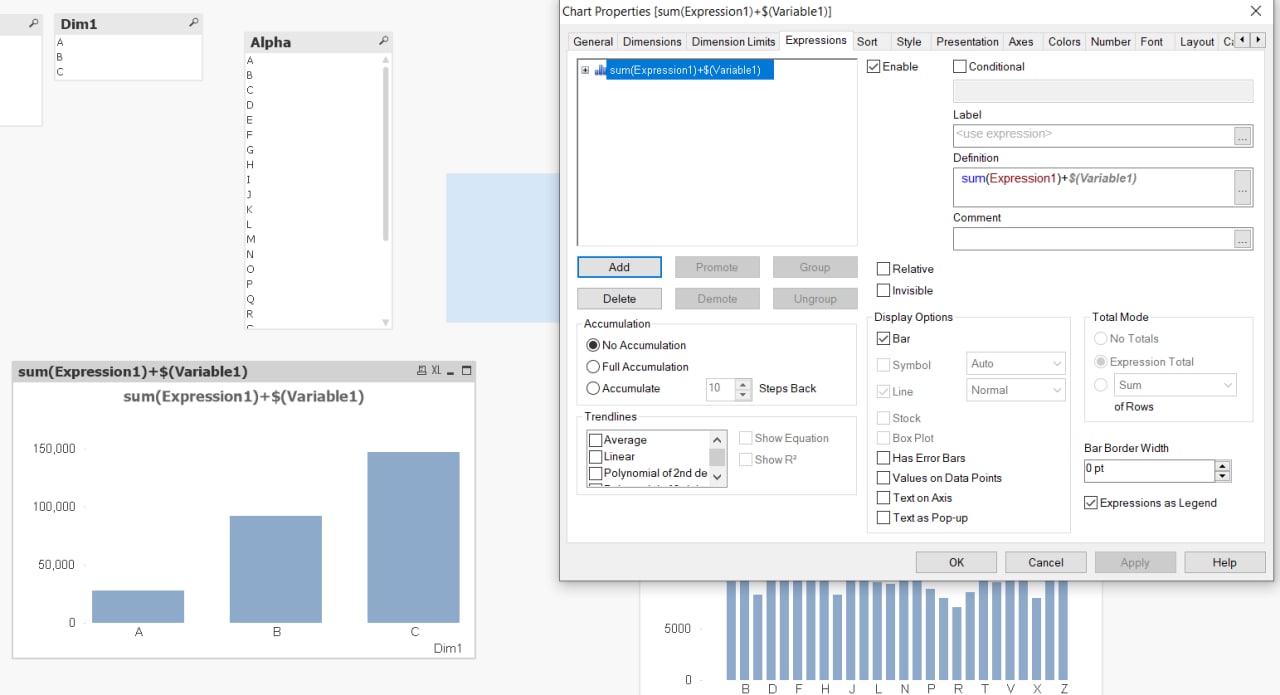This screenshot has height=695, width=1280.
Task: Expand the sum(Expression1) expression tree node
Action: pos(585,70)
